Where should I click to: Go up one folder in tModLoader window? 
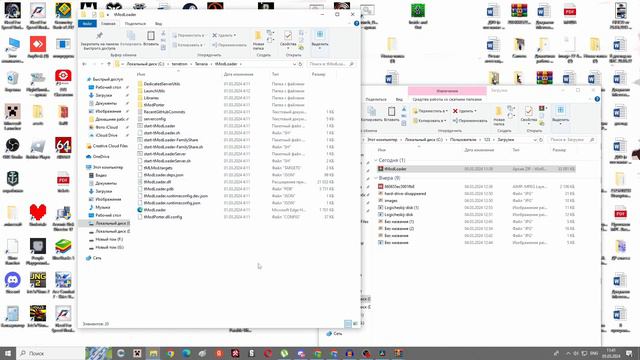pos(109,64)
